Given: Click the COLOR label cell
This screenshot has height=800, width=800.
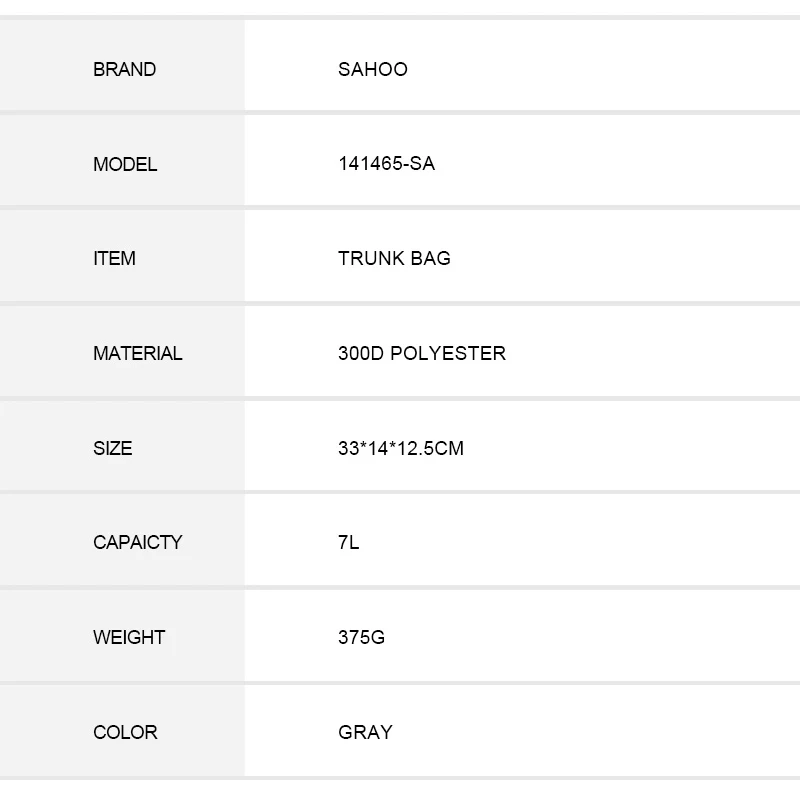Looking at the screenshot, I should (x=125, y=732).
